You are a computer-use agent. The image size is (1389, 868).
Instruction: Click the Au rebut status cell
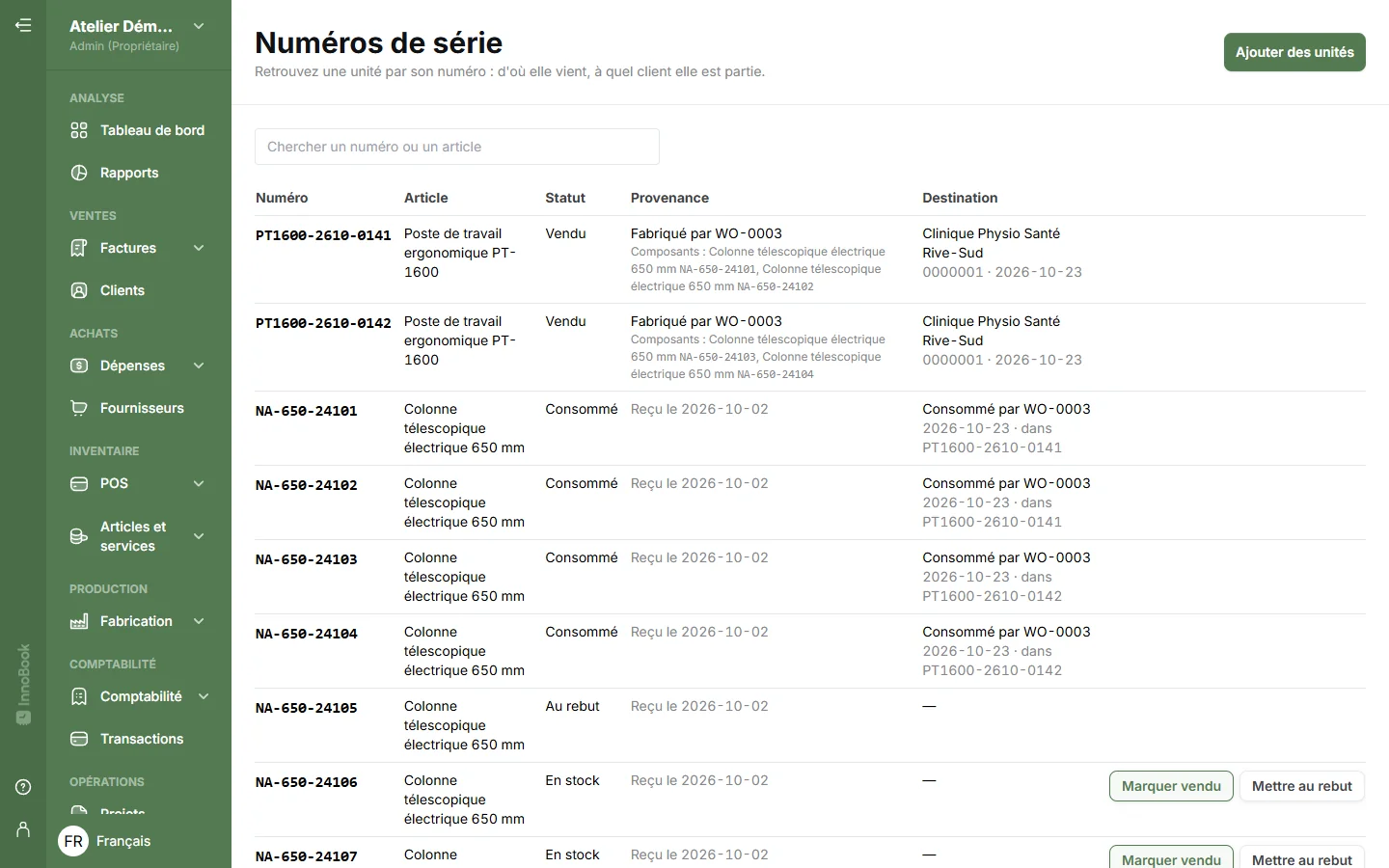572,706
